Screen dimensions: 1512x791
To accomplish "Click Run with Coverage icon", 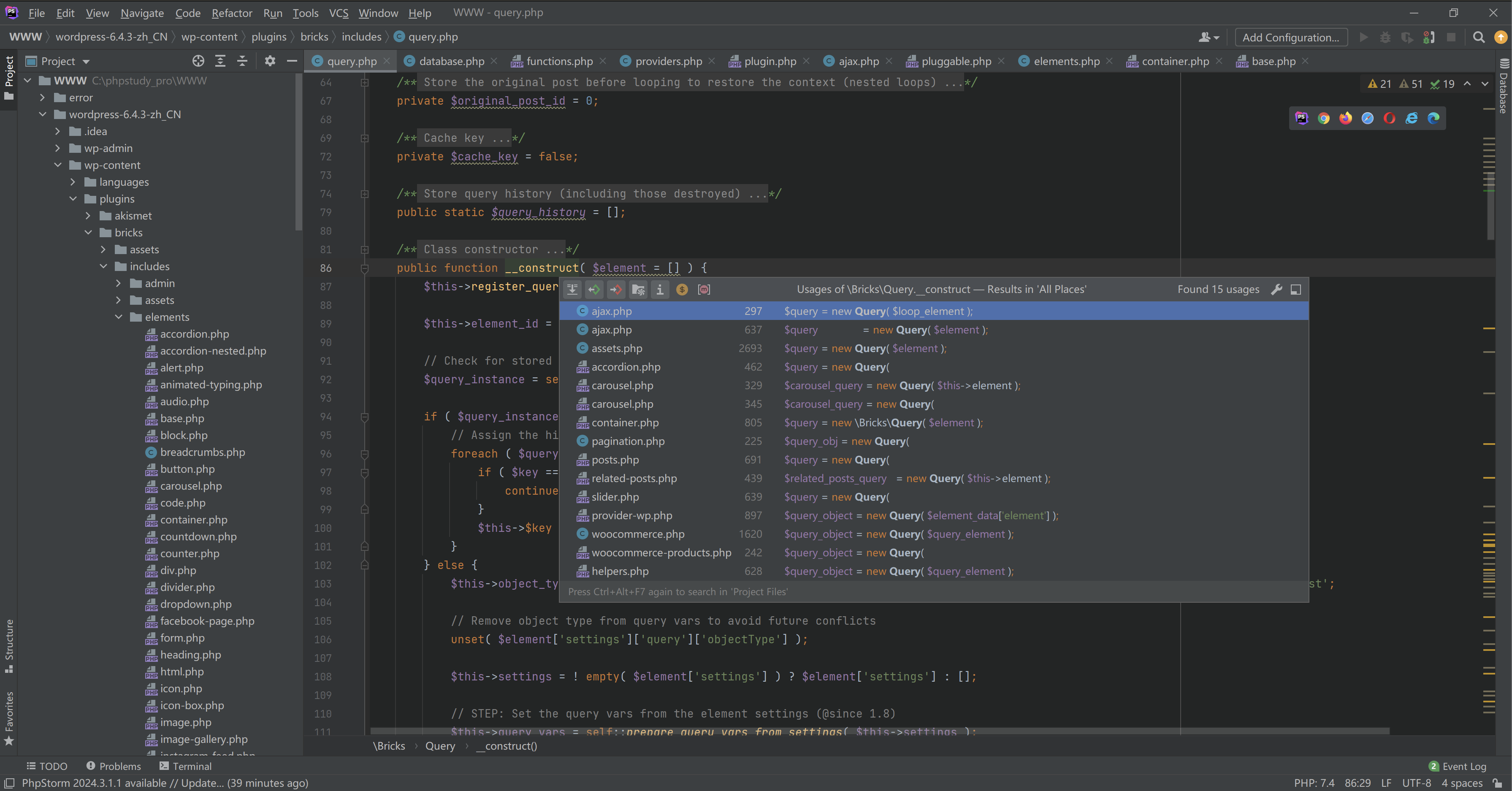I will [1407, 37].
